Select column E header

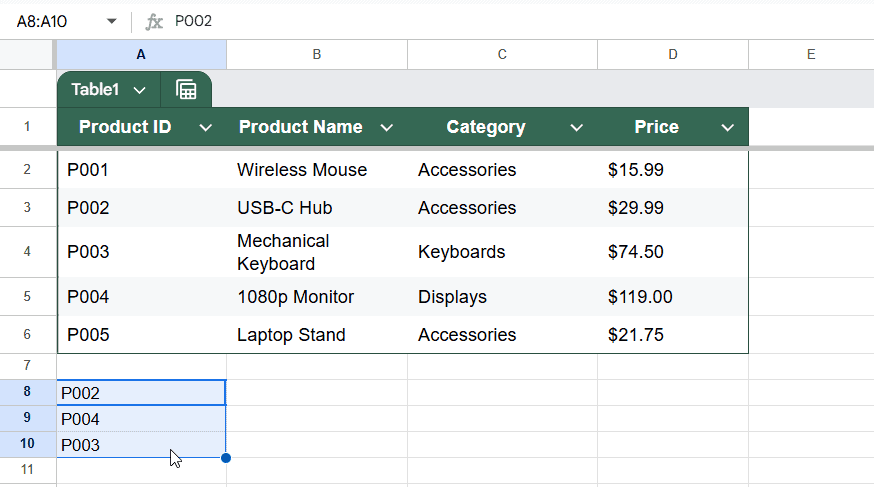(811, 55)
